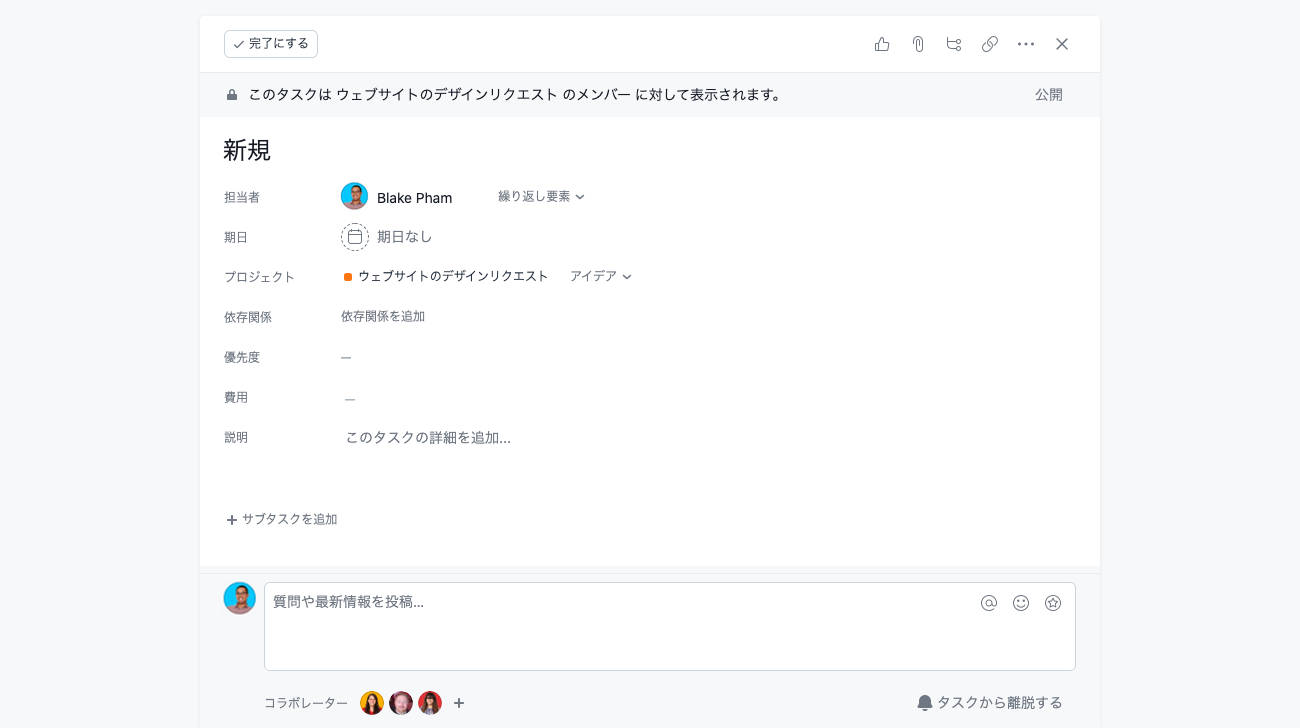Open the 優先度 field value dropdown
Image resolution: width=1300 pixels, height=728 pixels.
click(x=346, y=357)
